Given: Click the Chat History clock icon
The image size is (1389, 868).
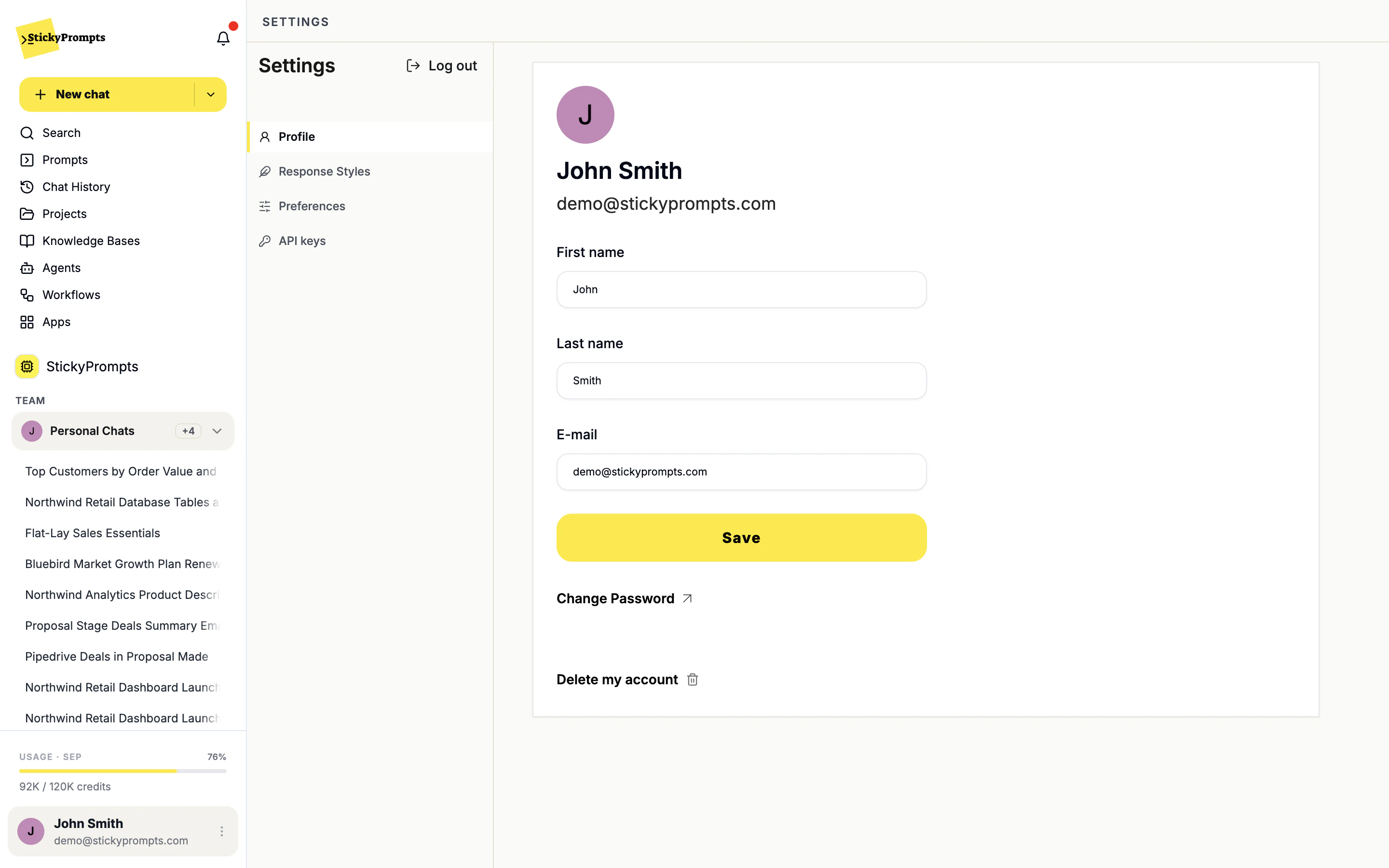Looking at the screenshot, I should 27,187.
